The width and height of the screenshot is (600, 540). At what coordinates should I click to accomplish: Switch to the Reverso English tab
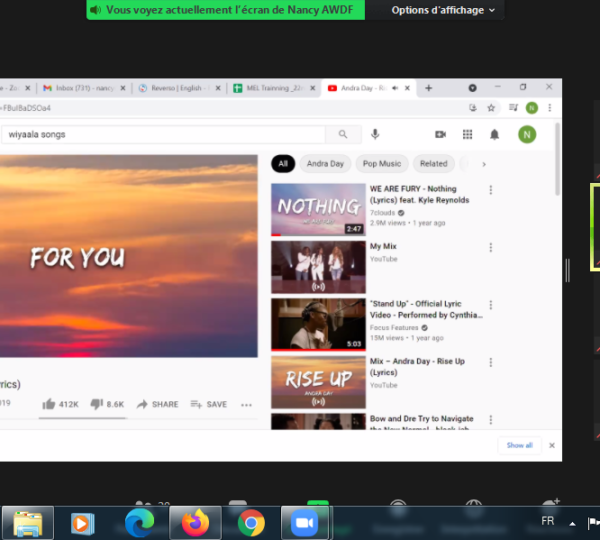point(179,88)
